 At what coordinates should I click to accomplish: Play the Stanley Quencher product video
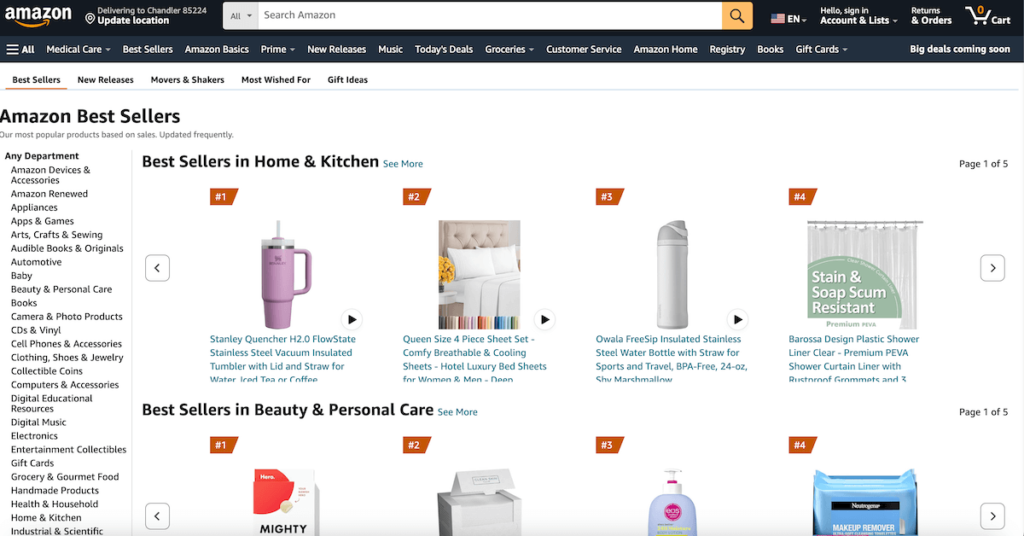pyautogui.click(x=351, y=319)
